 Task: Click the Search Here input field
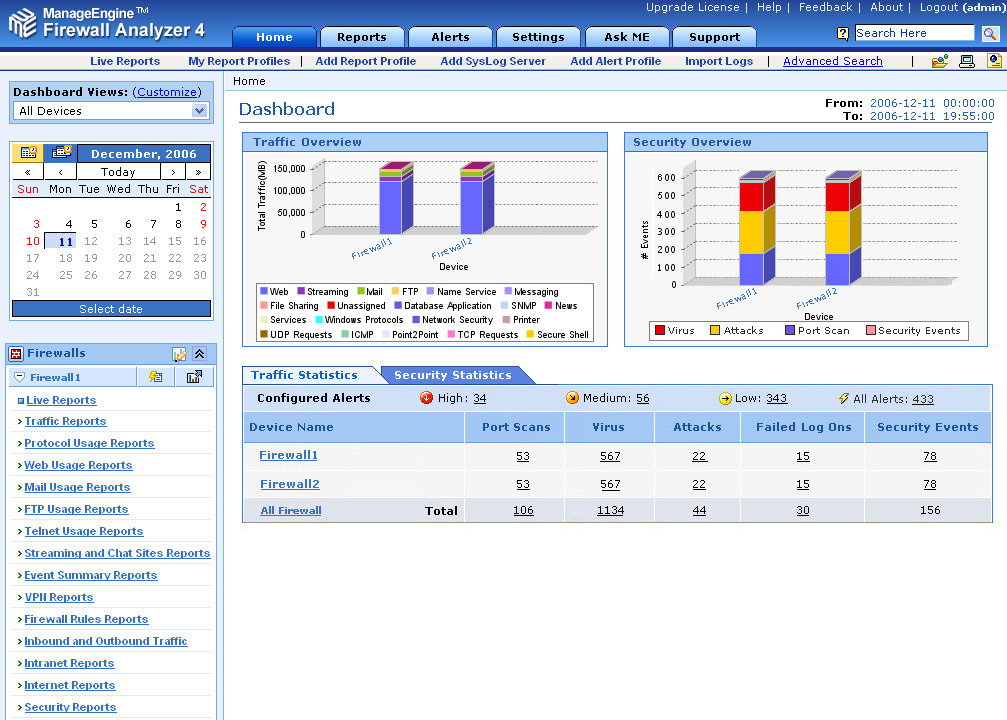tap(915, 33)
